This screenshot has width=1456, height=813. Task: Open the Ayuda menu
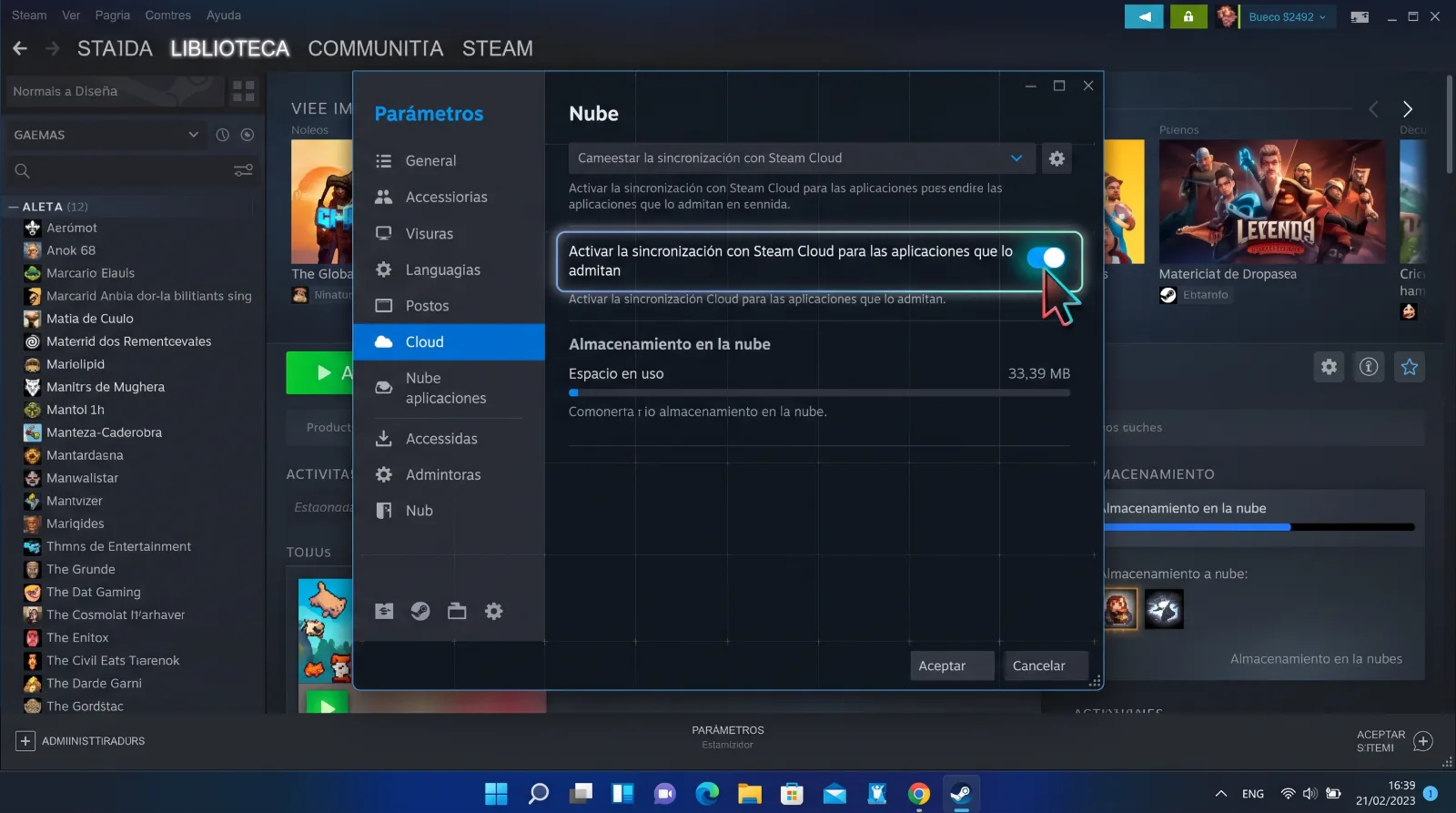click(x=224, y=15)
